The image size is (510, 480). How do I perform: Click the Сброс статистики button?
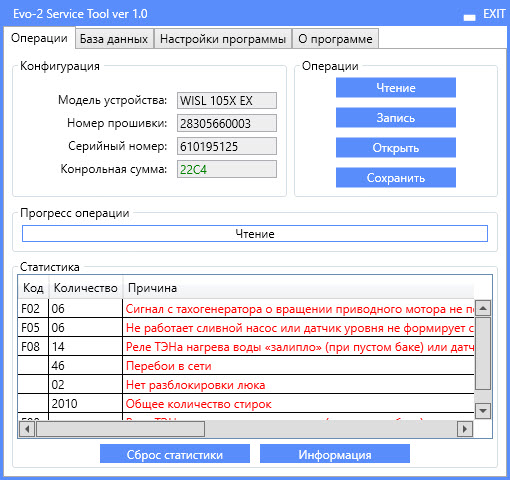(x=175, y=454)
